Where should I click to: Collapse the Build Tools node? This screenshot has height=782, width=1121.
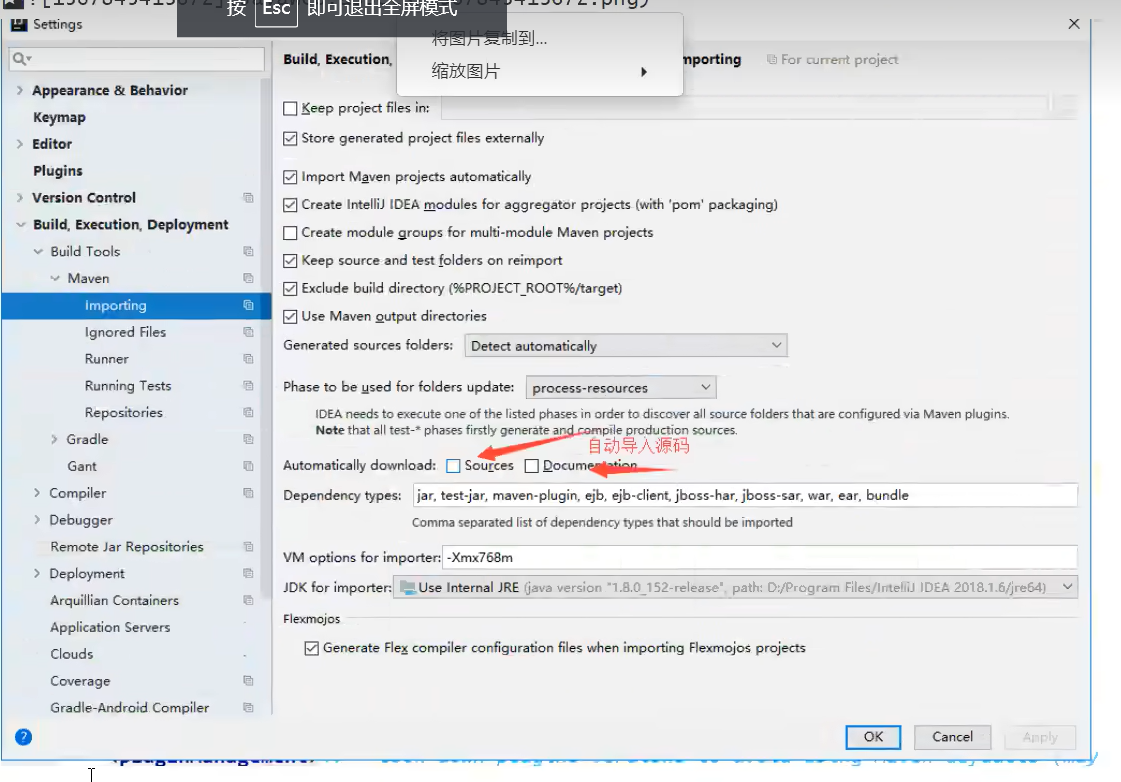point(38,252)
